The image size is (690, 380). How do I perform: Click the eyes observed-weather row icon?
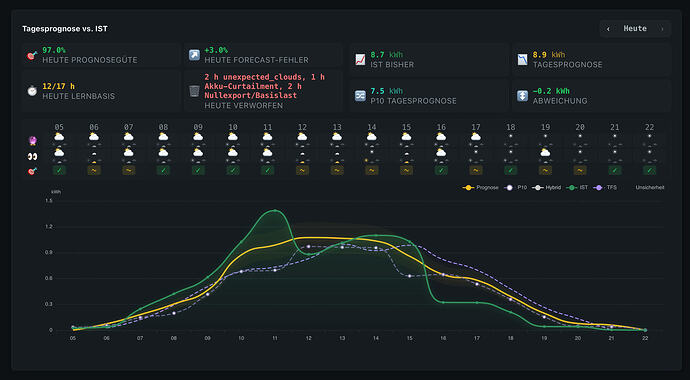tap(33, 157)
